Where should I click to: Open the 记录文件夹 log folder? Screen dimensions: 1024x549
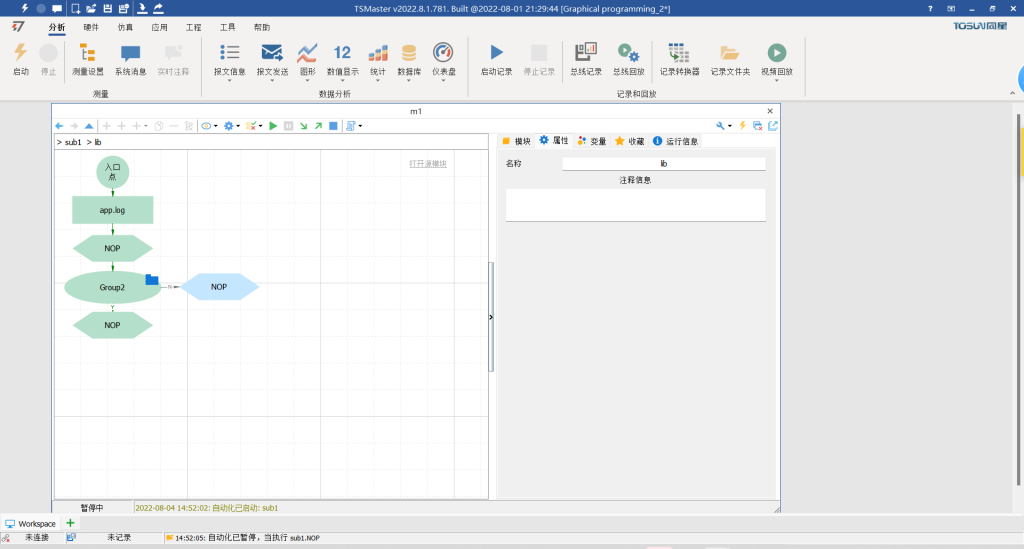tap(730, 53)
